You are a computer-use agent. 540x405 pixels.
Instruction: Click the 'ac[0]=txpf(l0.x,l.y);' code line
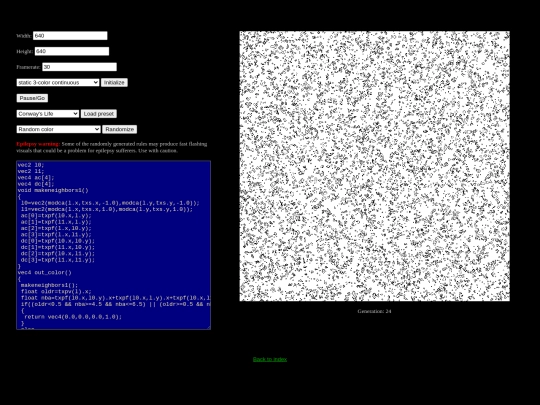[56, 216]
